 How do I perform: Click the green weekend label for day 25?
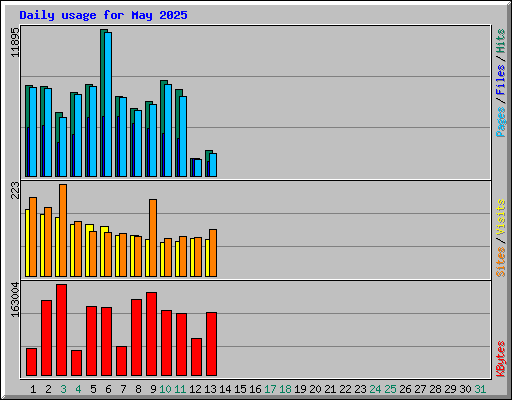coord(390,389)
